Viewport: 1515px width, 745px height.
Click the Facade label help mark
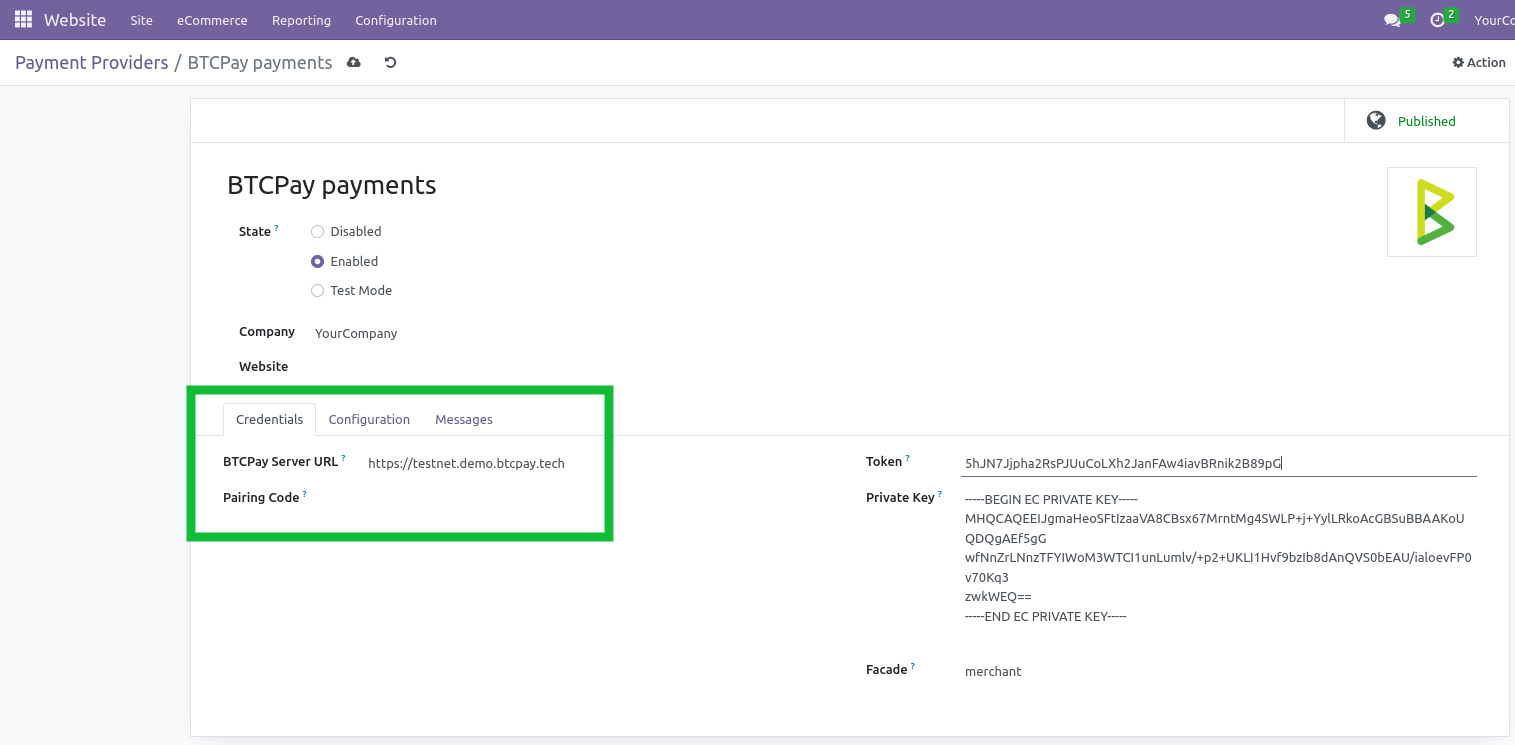(x=913, y=667)
